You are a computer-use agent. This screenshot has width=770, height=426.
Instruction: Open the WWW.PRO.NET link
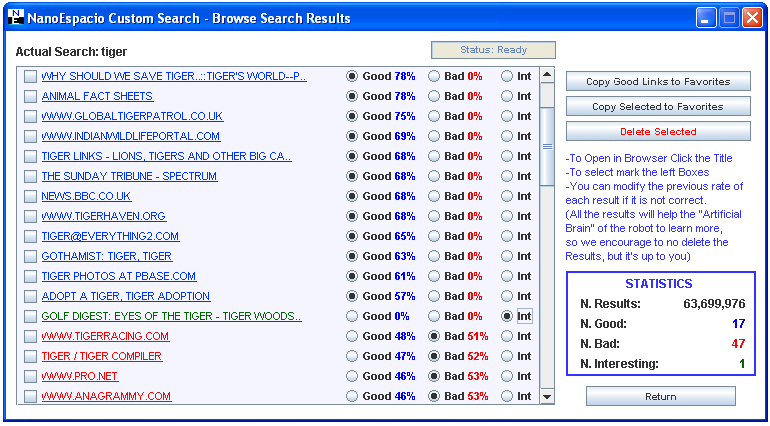[x=80, y=376]
